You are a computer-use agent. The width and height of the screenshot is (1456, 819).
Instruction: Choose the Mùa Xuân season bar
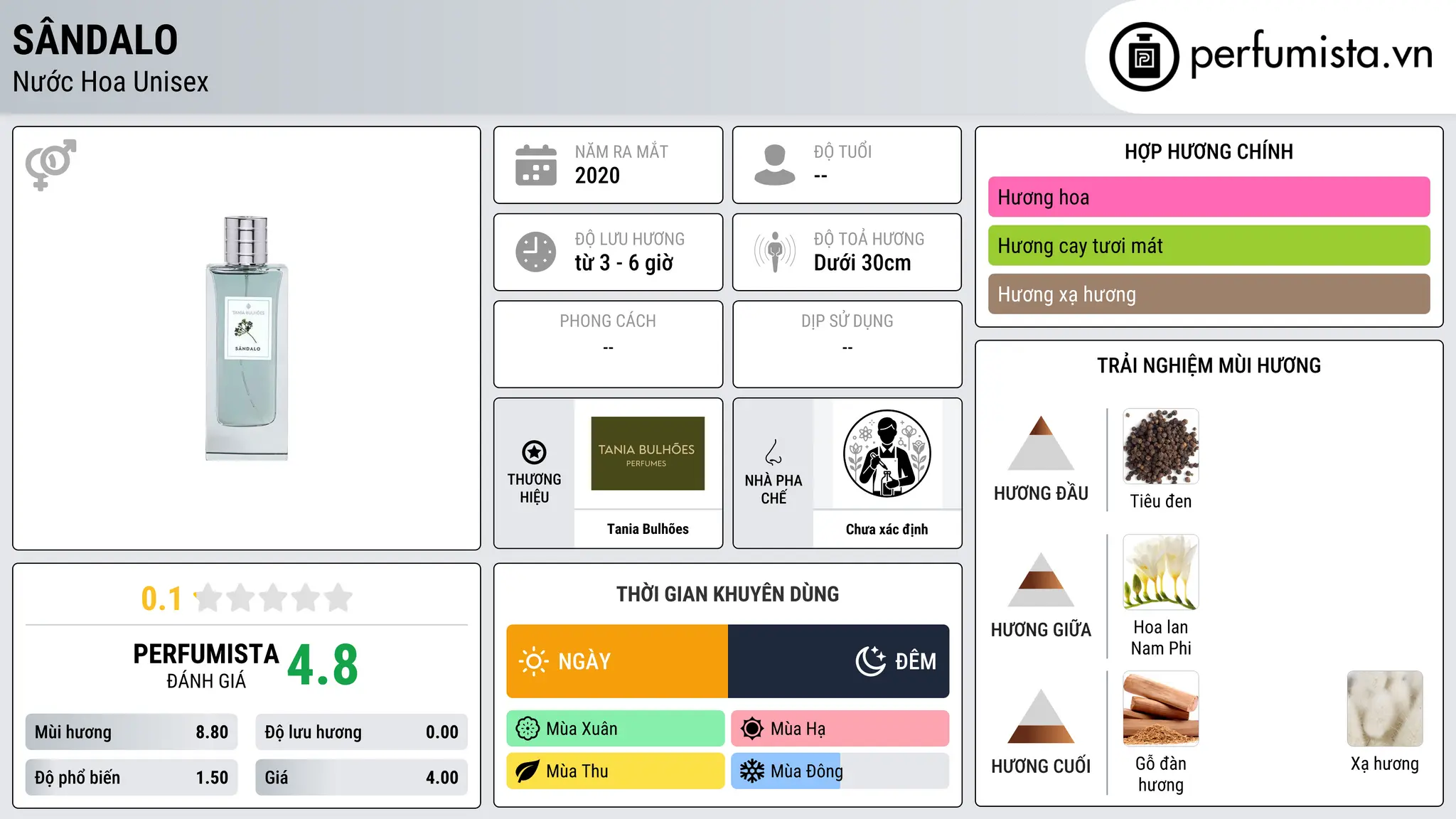pos(616,729)
